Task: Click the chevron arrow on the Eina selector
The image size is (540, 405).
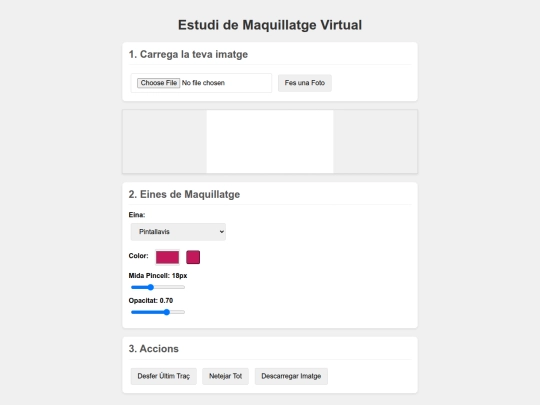Action: coord(221,232)
